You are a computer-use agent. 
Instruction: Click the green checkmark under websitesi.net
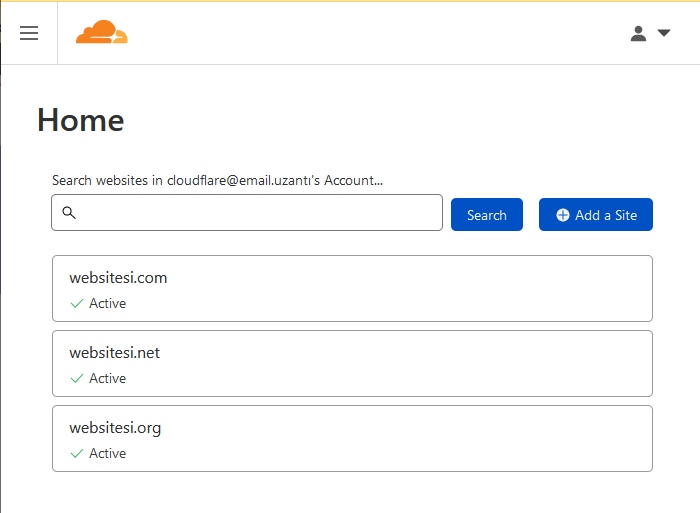click(77, 379)
